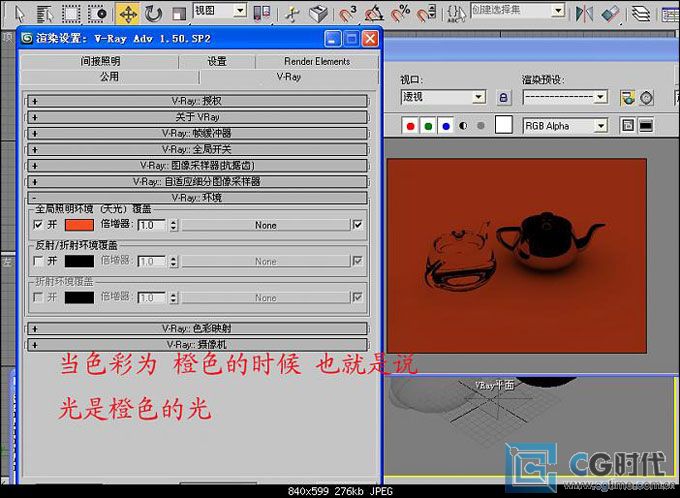The image size is (680, 498).
Task: Choose rectangular selection region tool
Action: (71, 13)
